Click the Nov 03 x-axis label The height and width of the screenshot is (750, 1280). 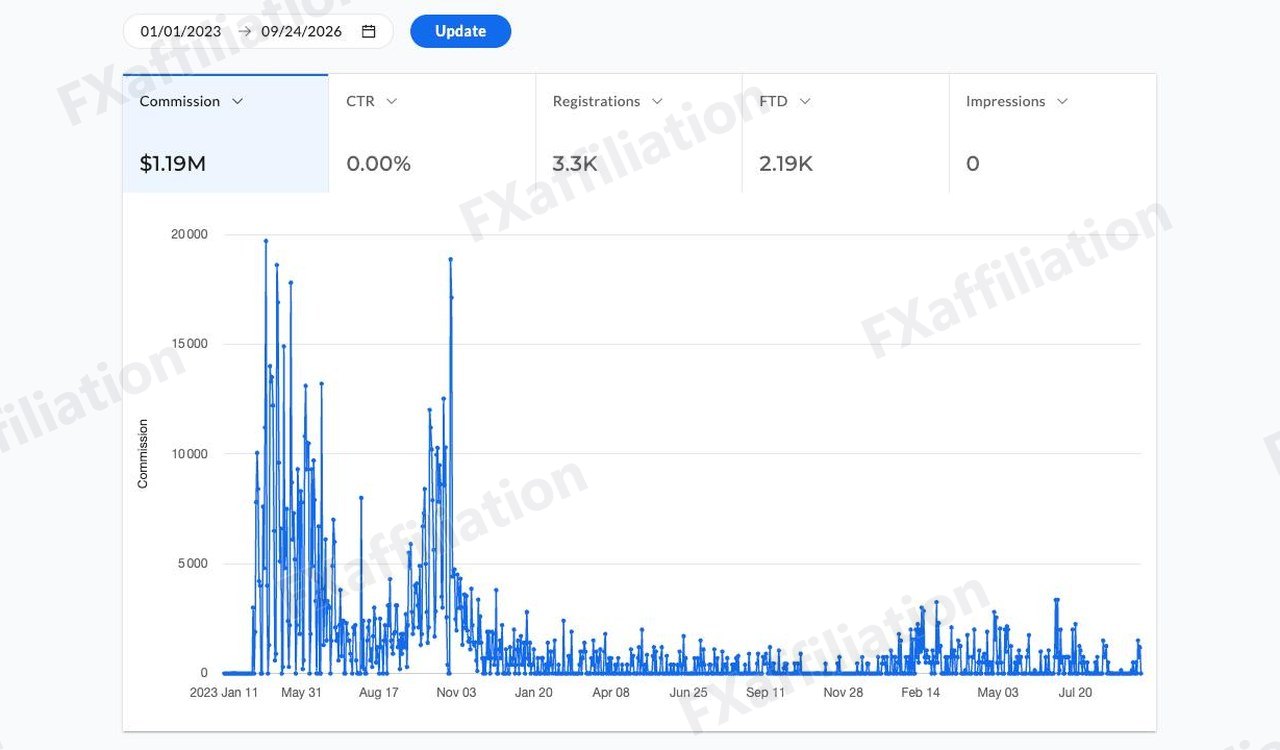pos(456,692)
